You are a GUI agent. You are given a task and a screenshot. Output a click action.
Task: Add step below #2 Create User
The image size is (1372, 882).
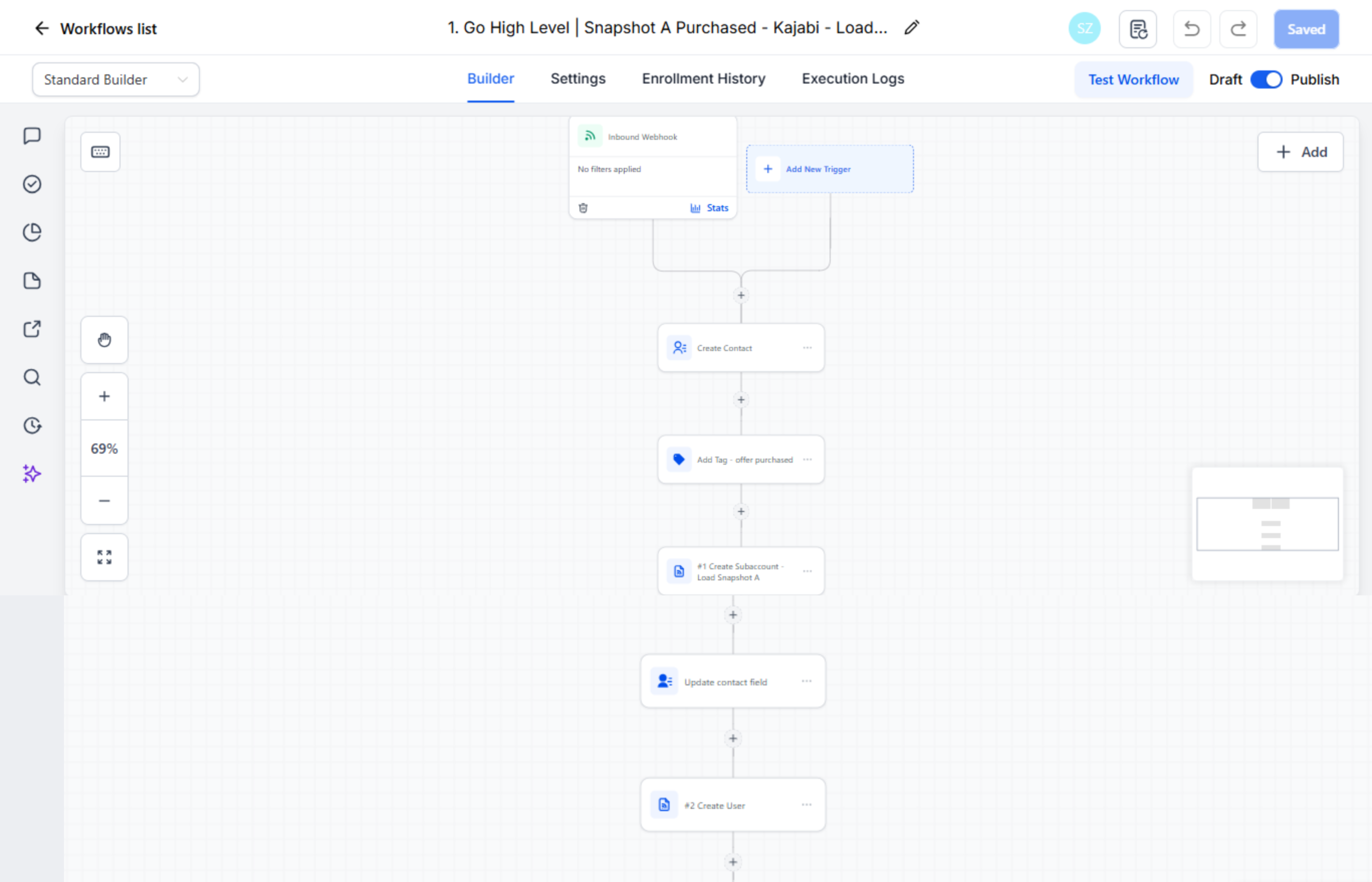pos(733,863)
